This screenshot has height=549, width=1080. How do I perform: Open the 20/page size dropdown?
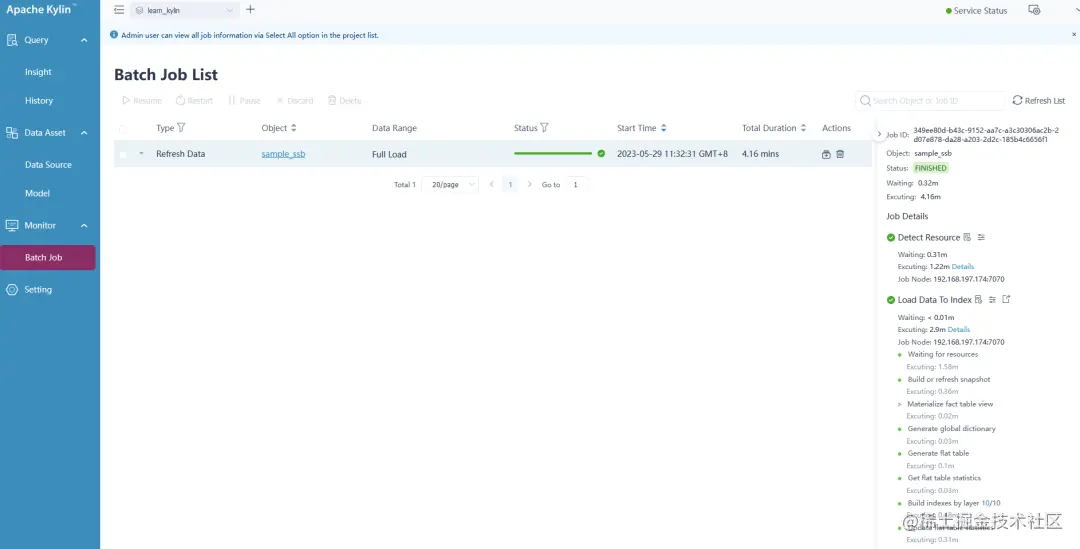click(x=450, y=185)
